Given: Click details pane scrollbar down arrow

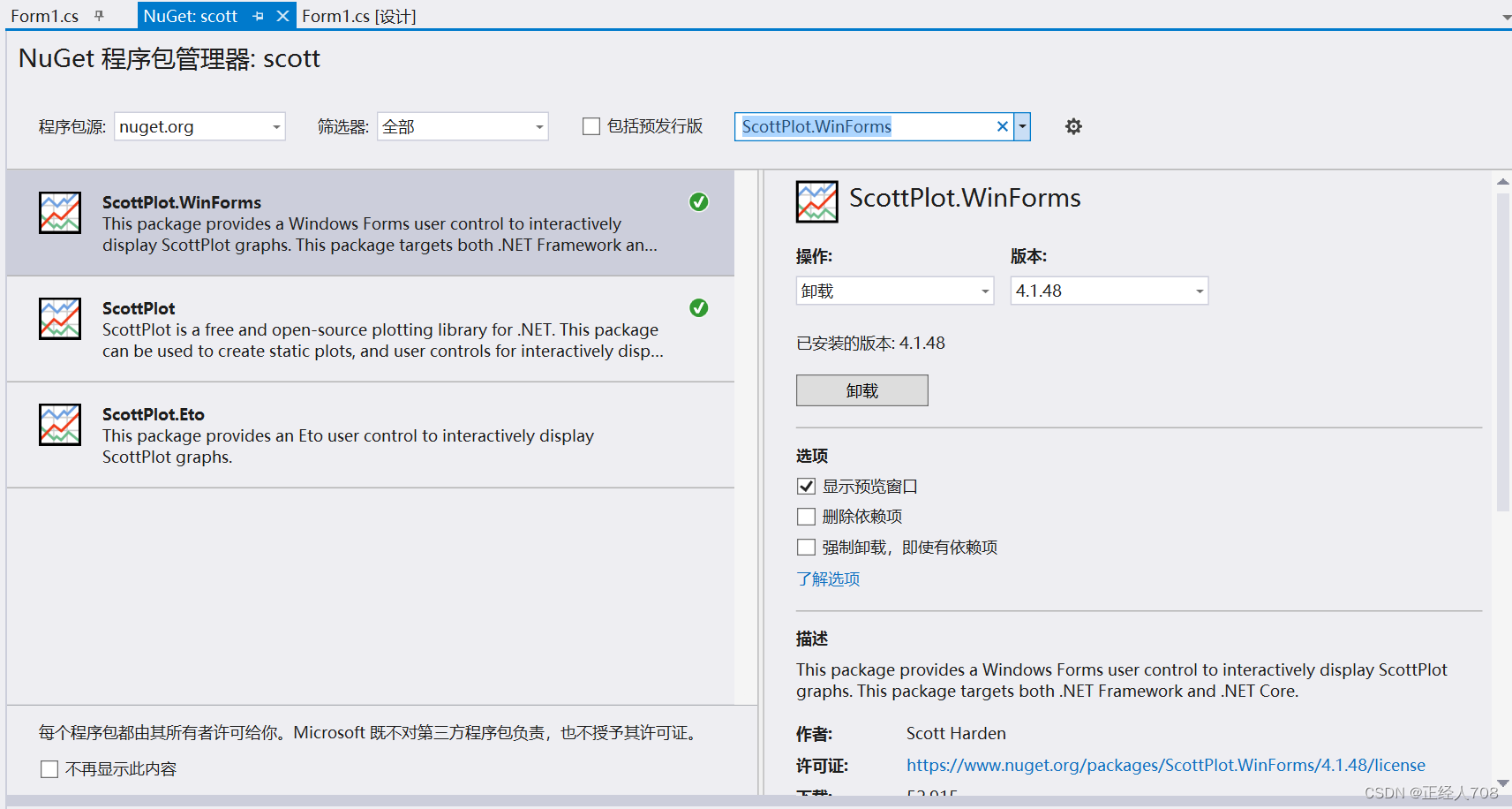Looking at the screenshot, I should point(1503,783).
